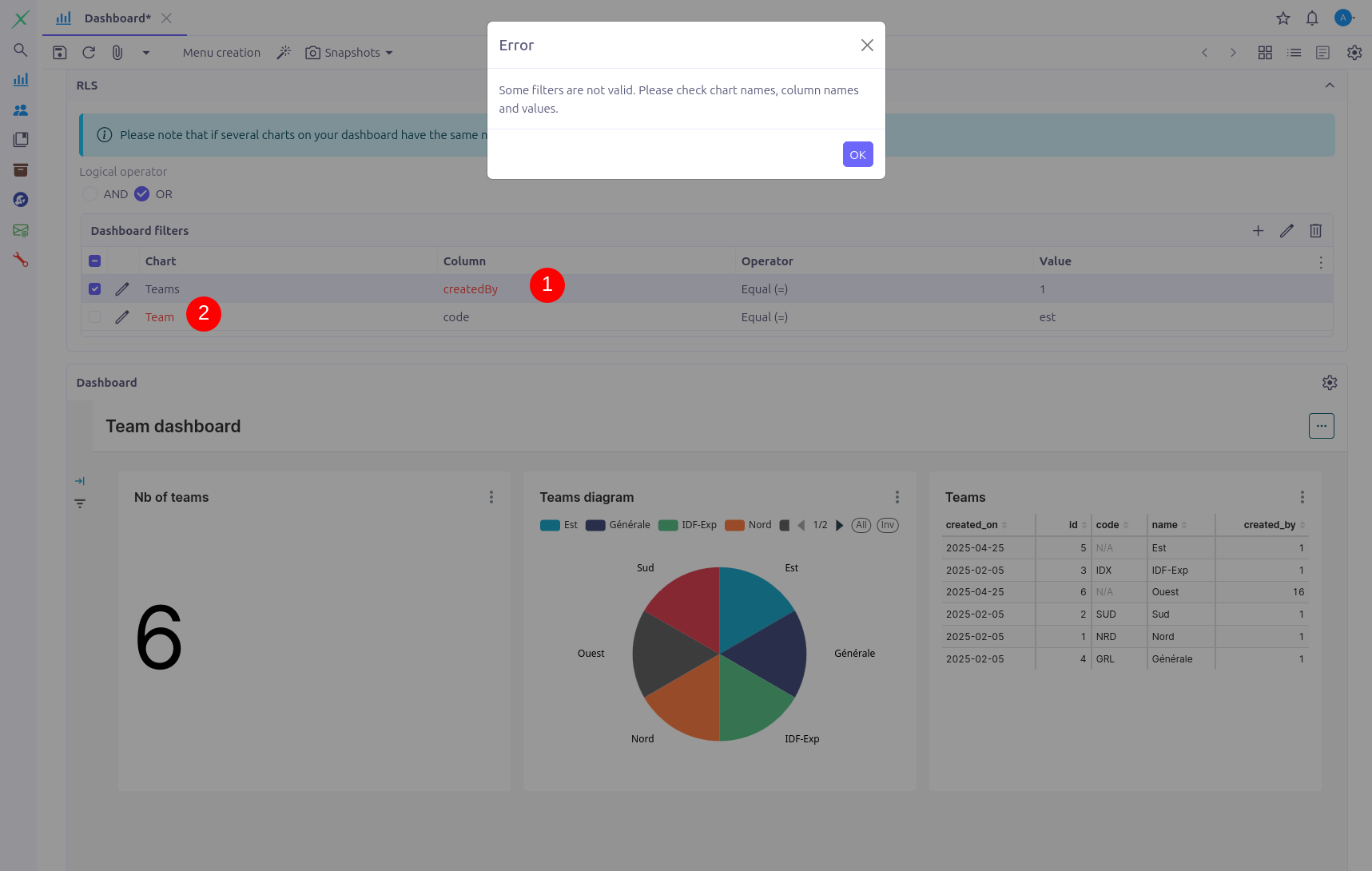
Task: Click the Est teal legend swatch
Action: [550, 525]
